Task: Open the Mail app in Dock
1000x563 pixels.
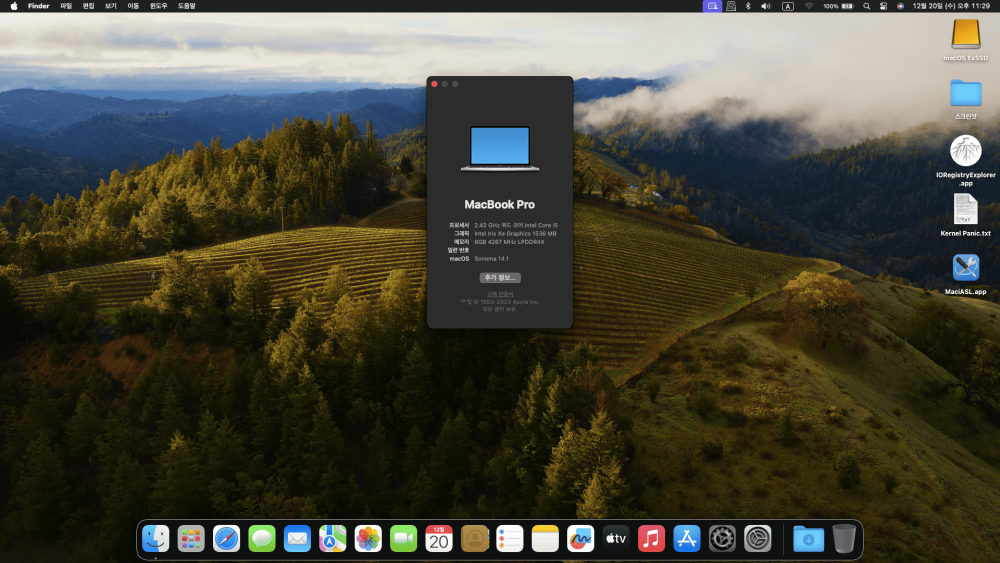Action: (297, 539)
